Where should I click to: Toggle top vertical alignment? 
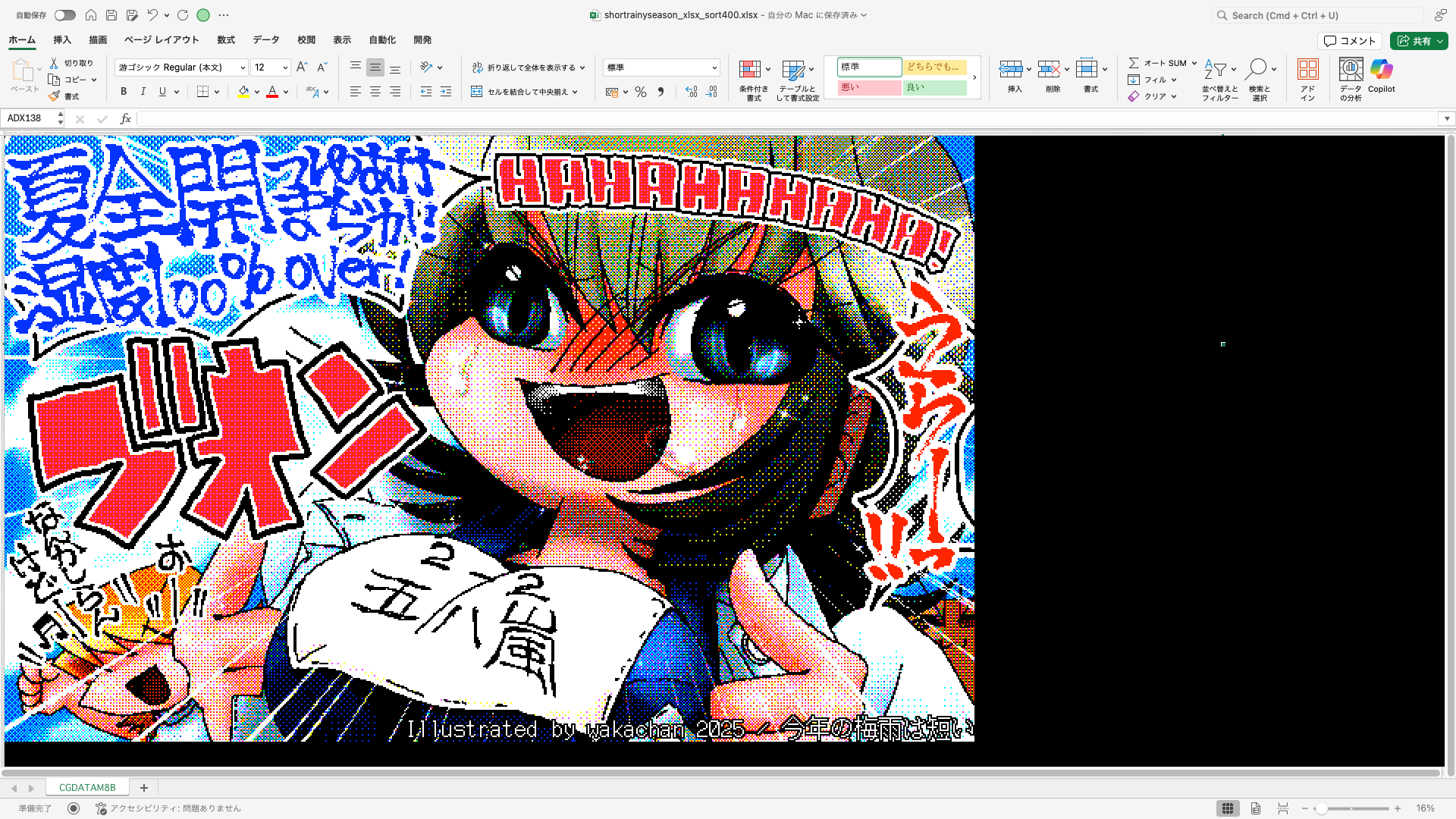(355, 67)
